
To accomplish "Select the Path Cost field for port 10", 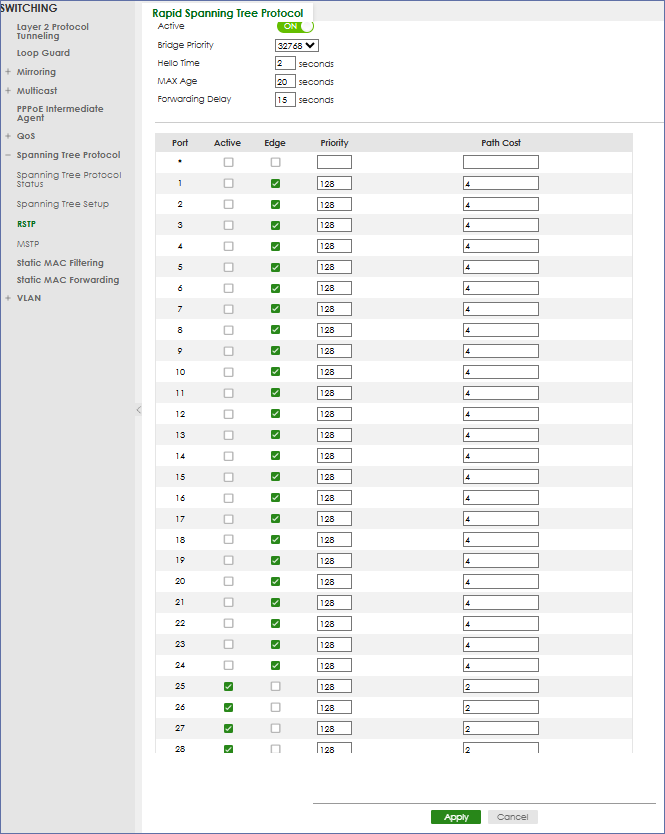I will pos(500,372).
